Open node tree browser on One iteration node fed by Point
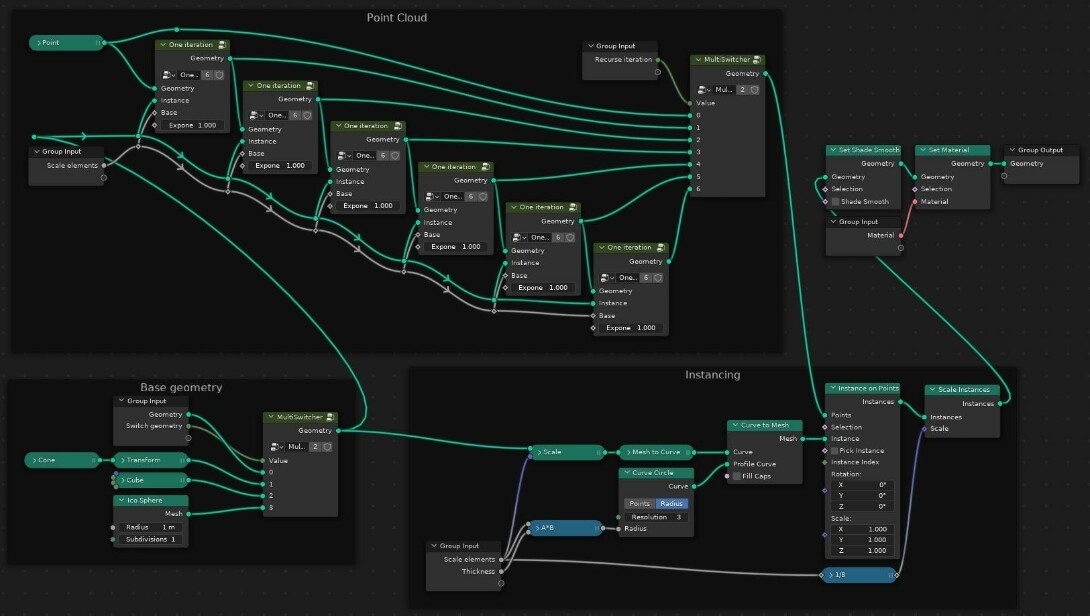Viewport: 1090px width, 616px height. (168, 74)
